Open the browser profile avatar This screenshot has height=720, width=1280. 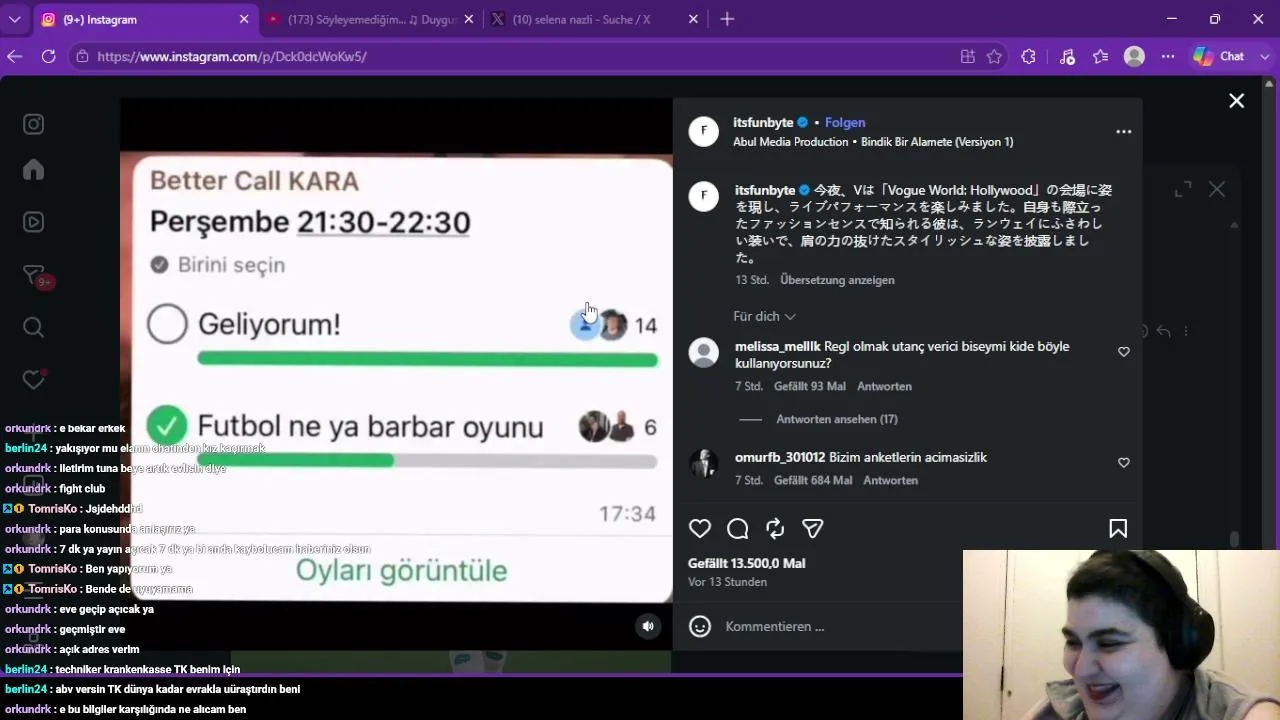pyautogui.click(x=1134, y=57)
